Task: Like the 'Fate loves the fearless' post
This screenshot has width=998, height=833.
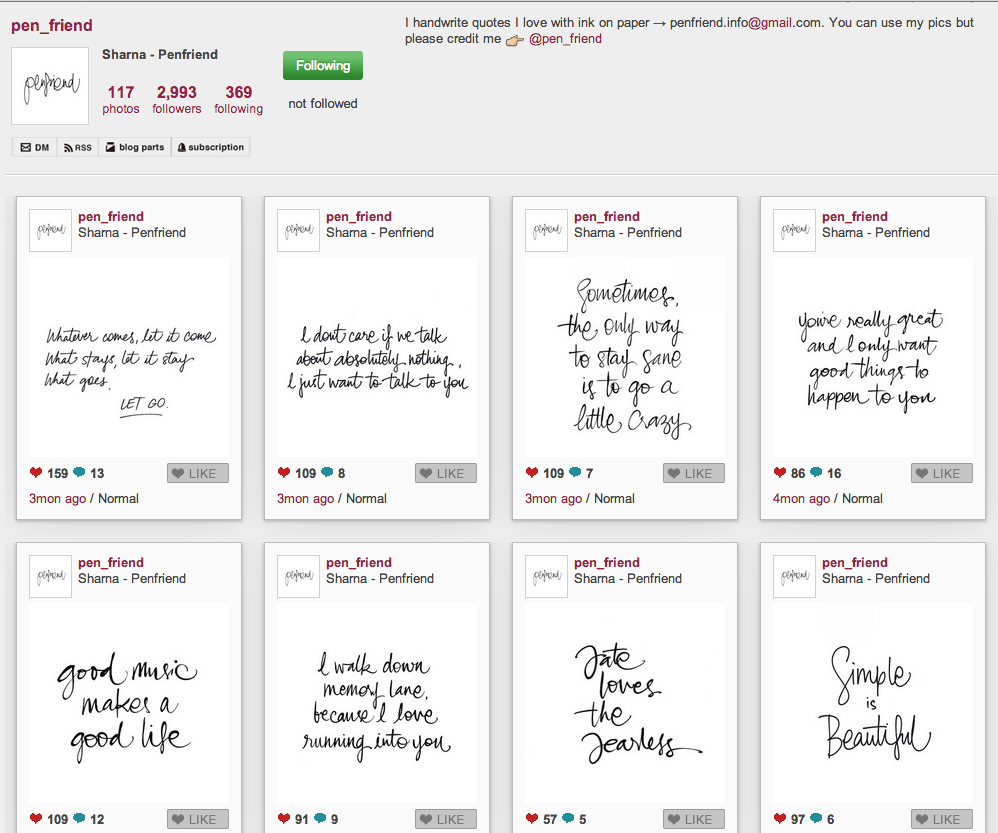Action: click(x=694, y=820)
